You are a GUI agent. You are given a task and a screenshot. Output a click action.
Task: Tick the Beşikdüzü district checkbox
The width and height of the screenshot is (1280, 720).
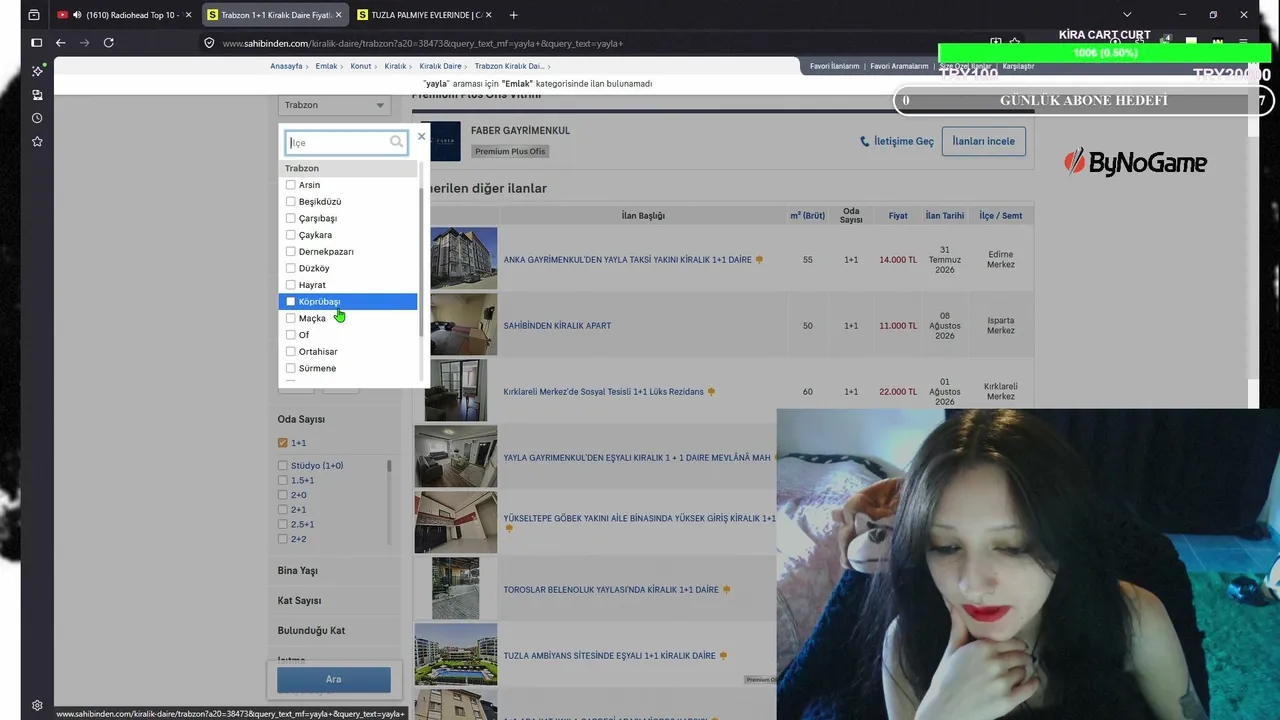pyautogui.click(x=291, y=202)
